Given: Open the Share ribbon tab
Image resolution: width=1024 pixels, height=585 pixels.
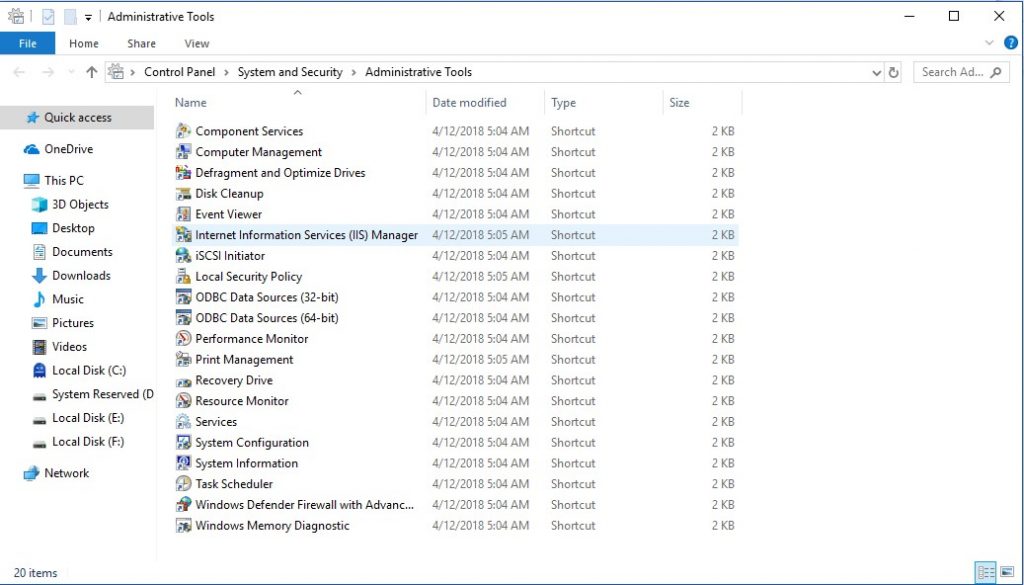Looking at the screenshot, I should [x=142, y=44].
